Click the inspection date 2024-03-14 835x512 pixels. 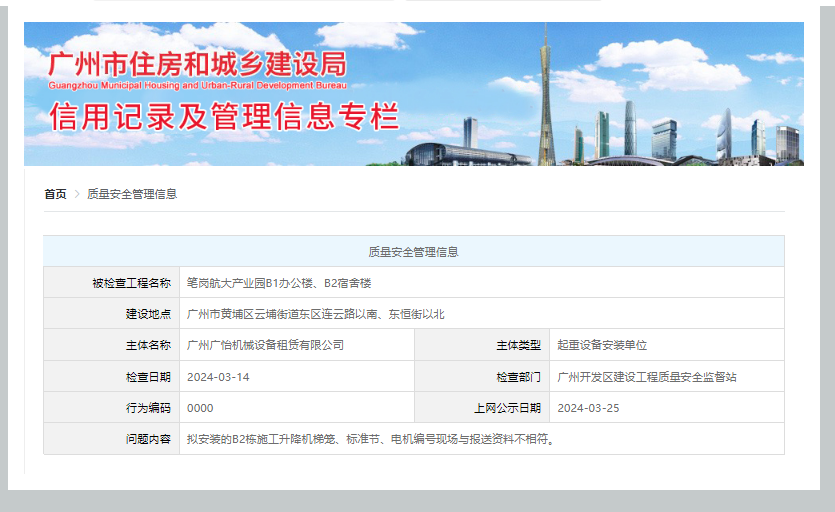[218, 377]
